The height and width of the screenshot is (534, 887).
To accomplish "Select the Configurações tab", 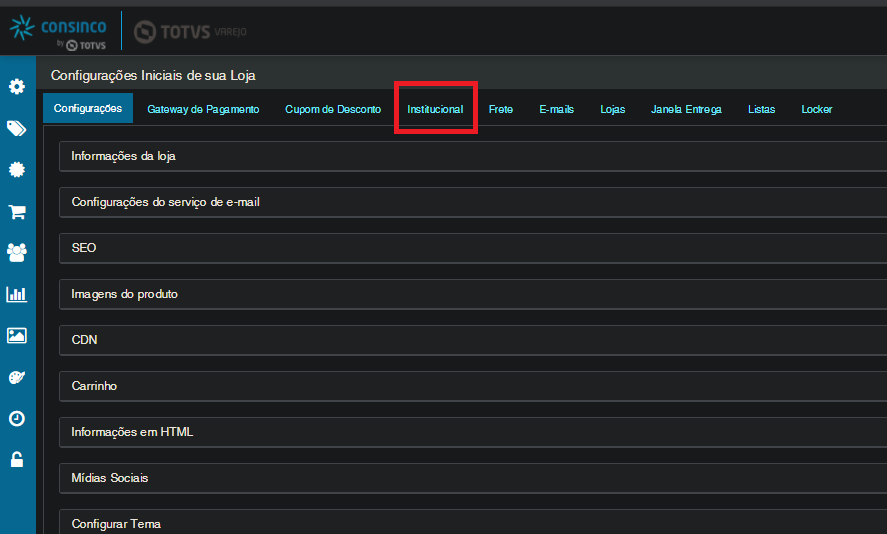I will [88, 108].
